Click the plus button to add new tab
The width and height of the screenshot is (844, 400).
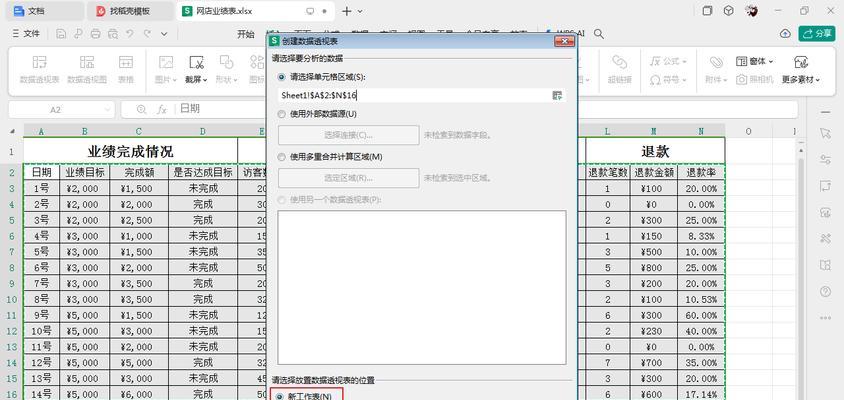pyautogui.click(x=347, y=11)
